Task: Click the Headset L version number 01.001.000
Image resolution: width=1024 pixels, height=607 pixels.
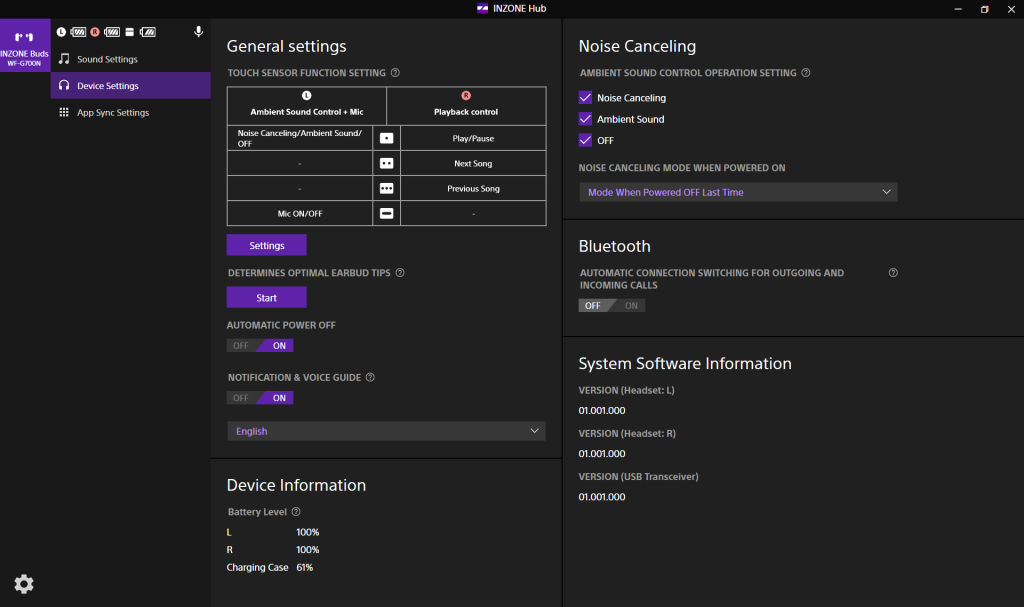Action: pyautogui.click(x=601, y=410)
